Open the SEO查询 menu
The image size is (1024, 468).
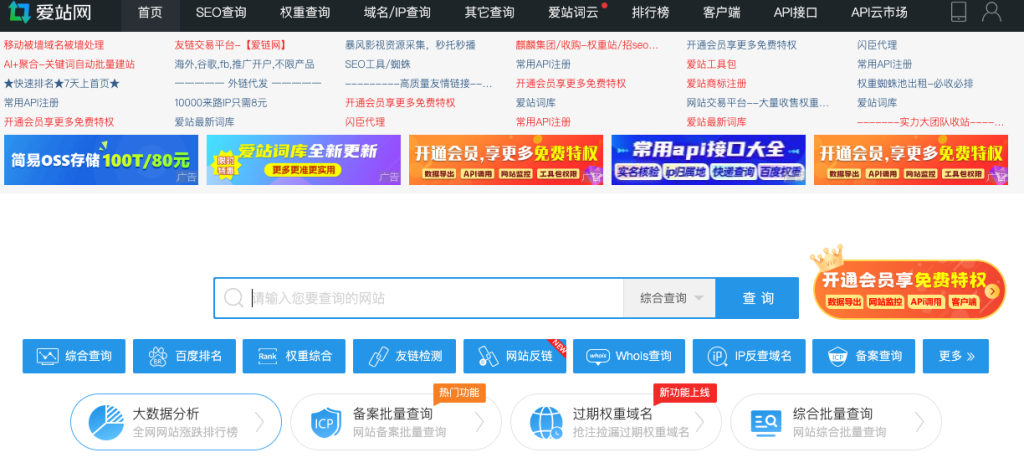(221, 12)
